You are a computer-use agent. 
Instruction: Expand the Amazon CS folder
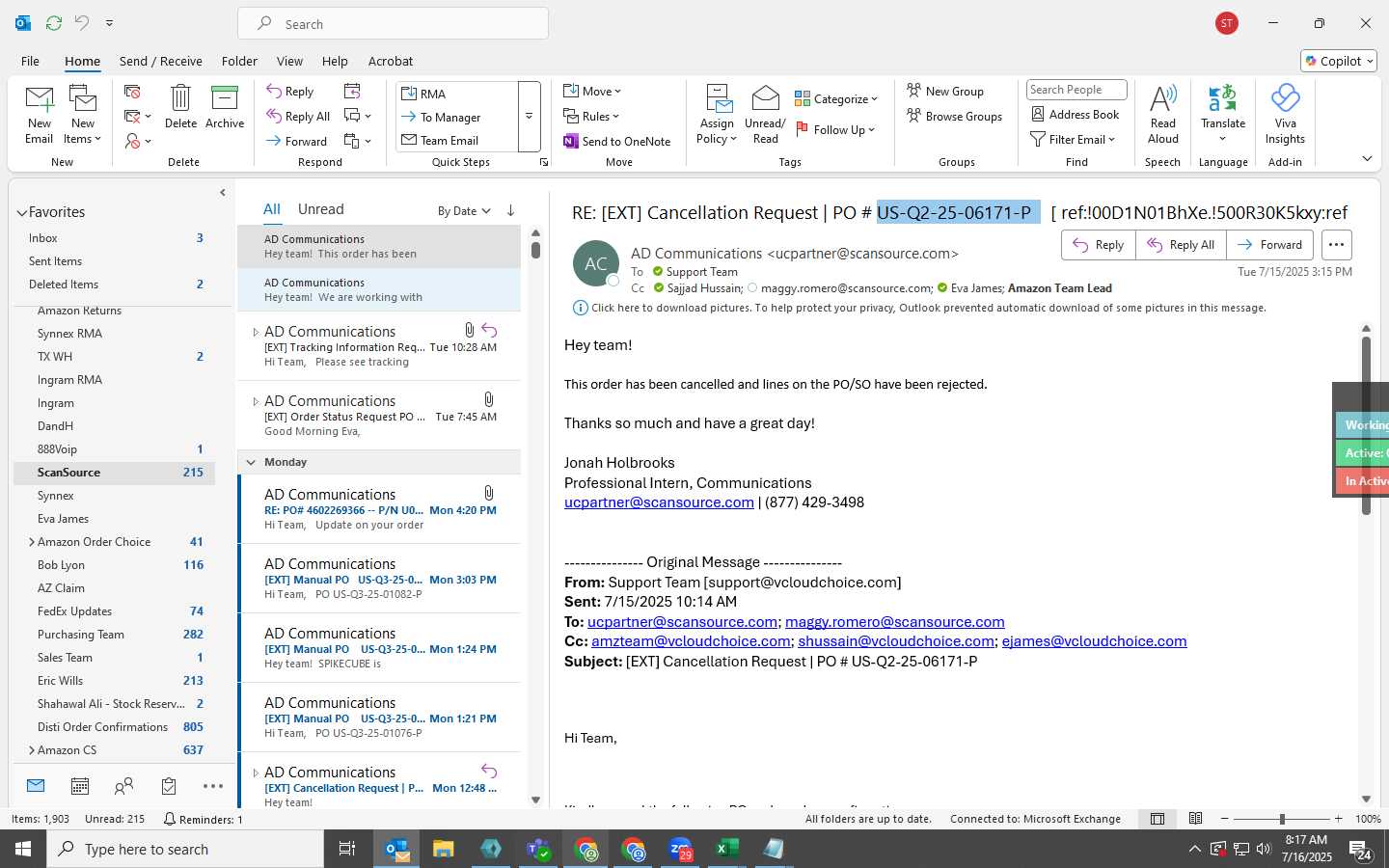31,750
